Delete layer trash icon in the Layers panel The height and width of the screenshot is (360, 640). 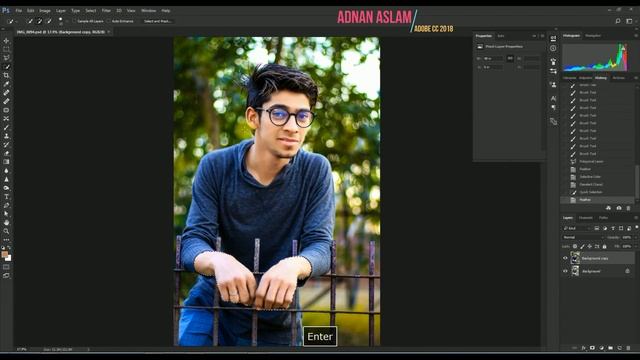629,348
